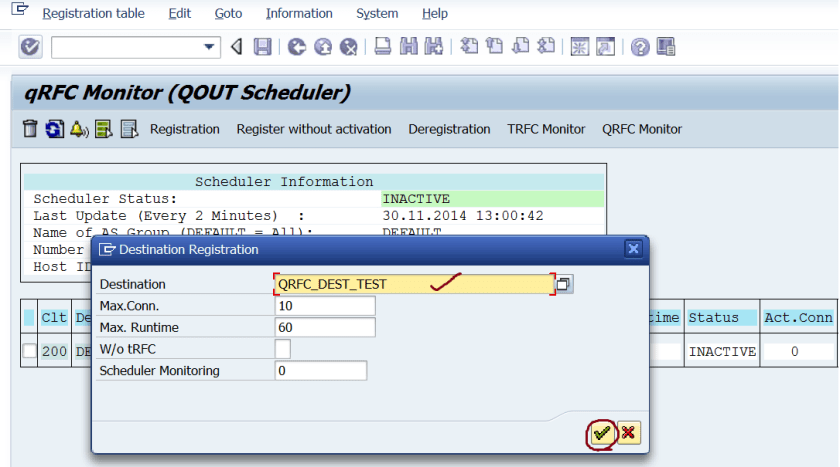Click the Help question mark icon
This screenshot has width=840, height=467.
click(640, 47)
